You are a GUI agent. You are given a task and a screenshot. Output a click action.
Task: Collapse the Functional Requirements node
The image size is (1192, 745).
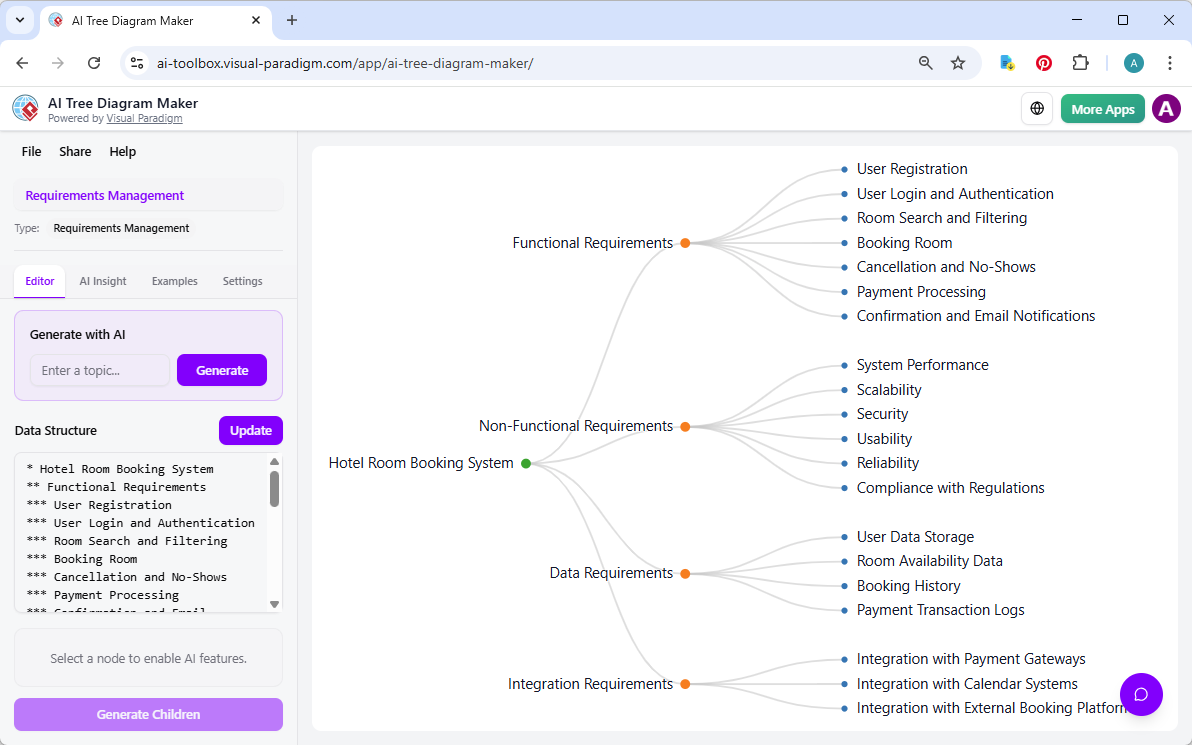685,242
